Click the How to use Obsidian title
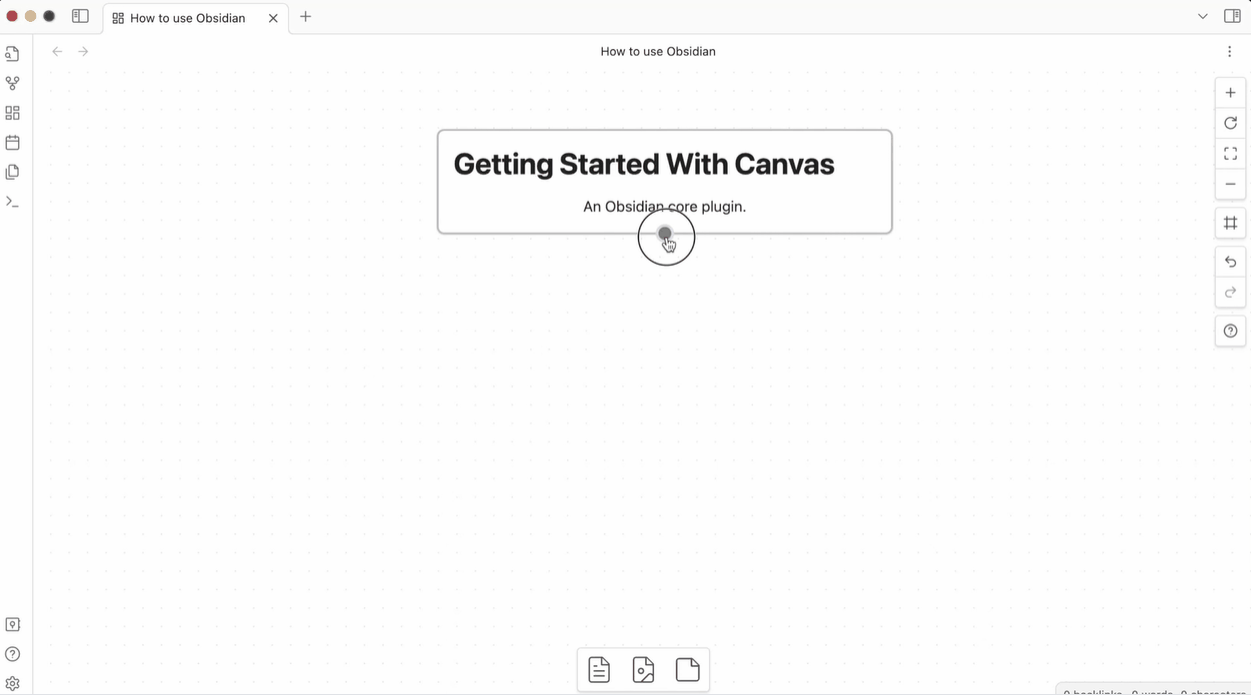This screenshot has width=1251, height=695. tap(658, 51)
